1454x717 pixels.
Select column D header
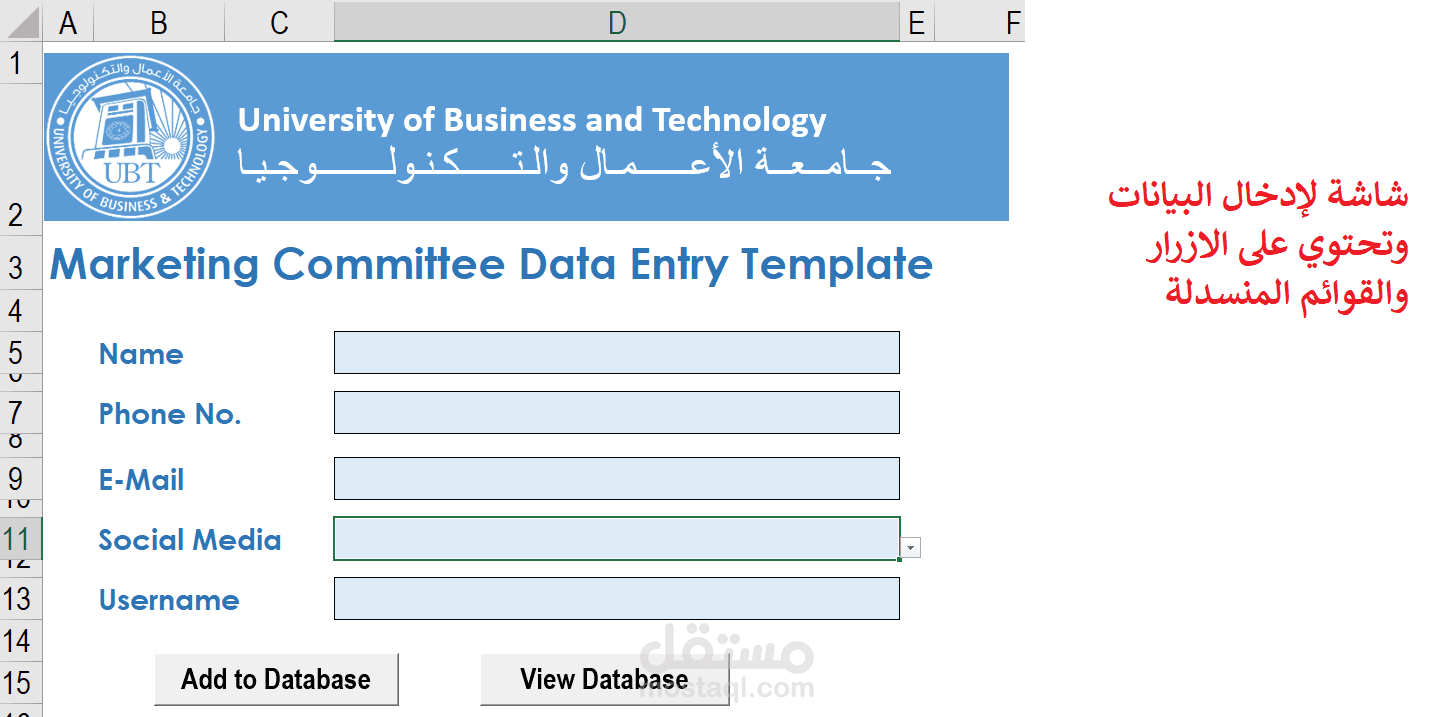coord(616,22)
